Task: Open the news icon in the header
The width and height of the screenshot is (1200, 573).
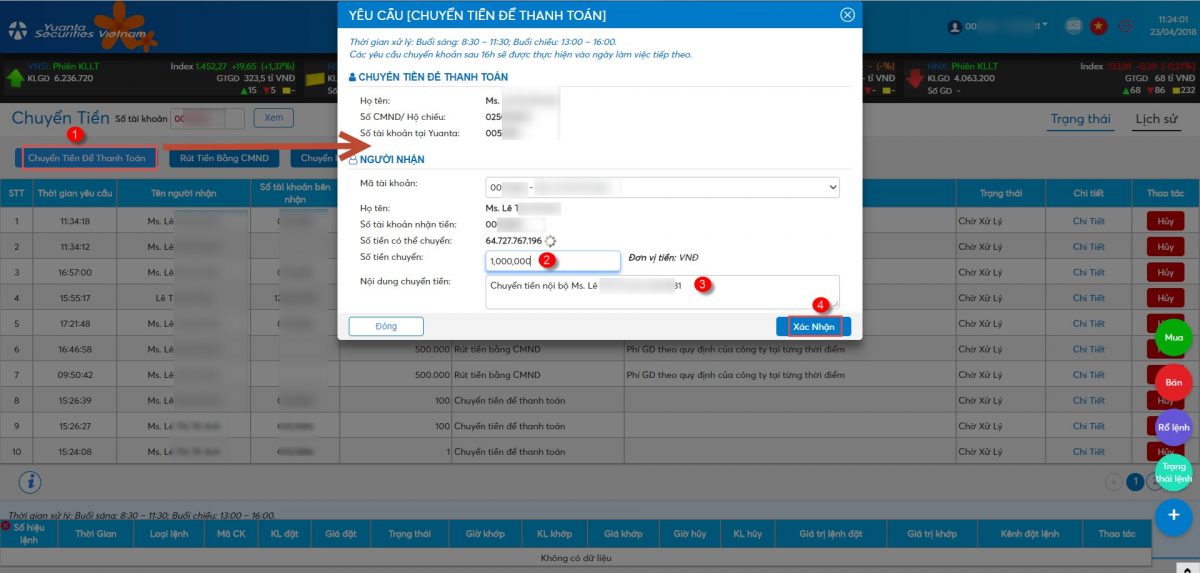Action: point(1074,26)
